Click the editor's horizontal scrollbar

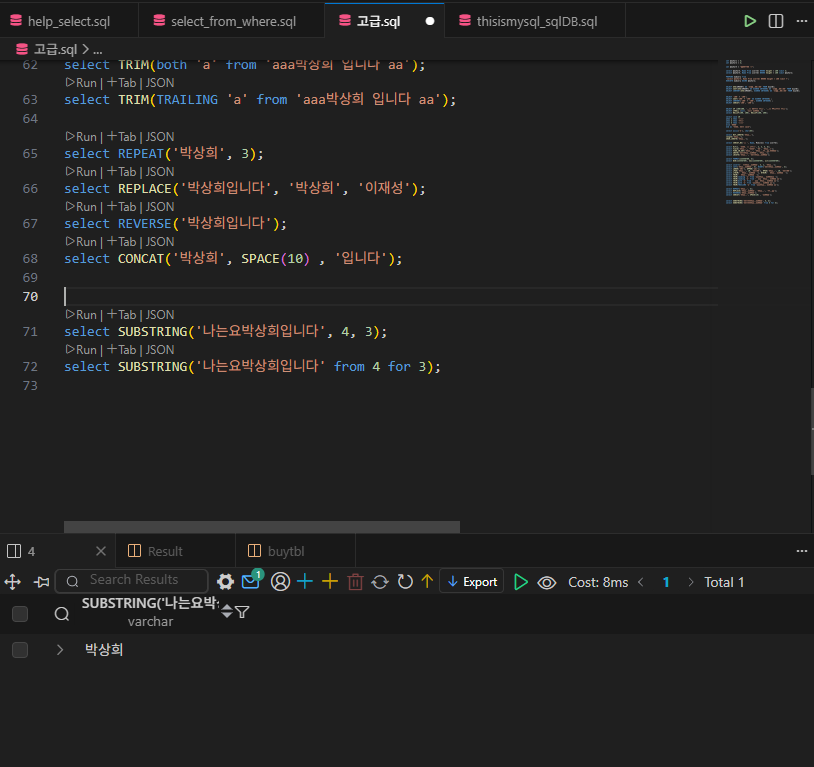(x=262, y=527)
